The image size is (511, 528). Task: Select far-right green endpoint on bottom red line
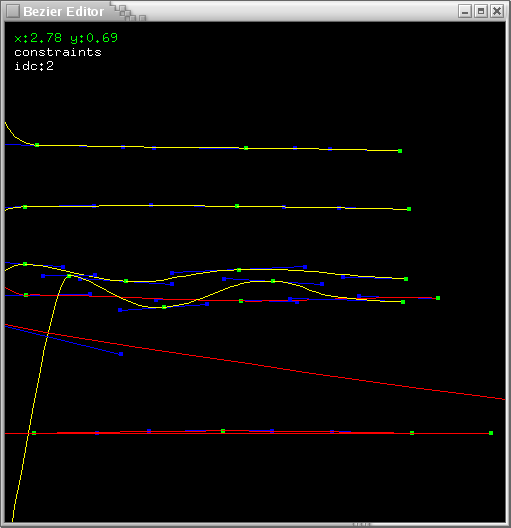pos(491,433)
